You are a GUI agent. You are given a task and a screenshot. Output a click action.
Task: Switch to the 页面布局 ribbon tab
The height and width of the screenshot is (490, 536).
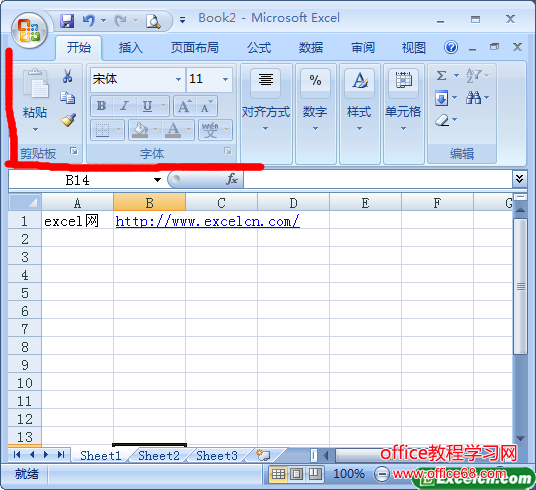tap(195, 47)
